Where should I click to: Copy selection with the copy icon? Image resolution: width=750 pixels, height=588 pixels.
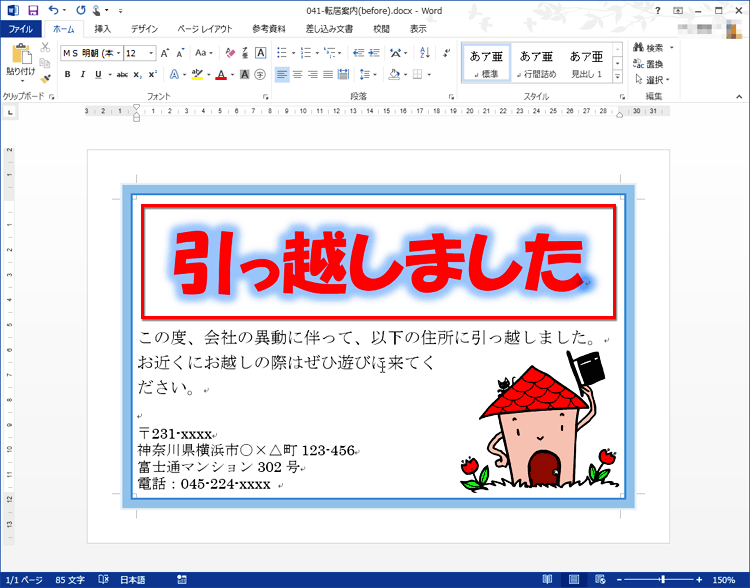click(x=45, y=63)
